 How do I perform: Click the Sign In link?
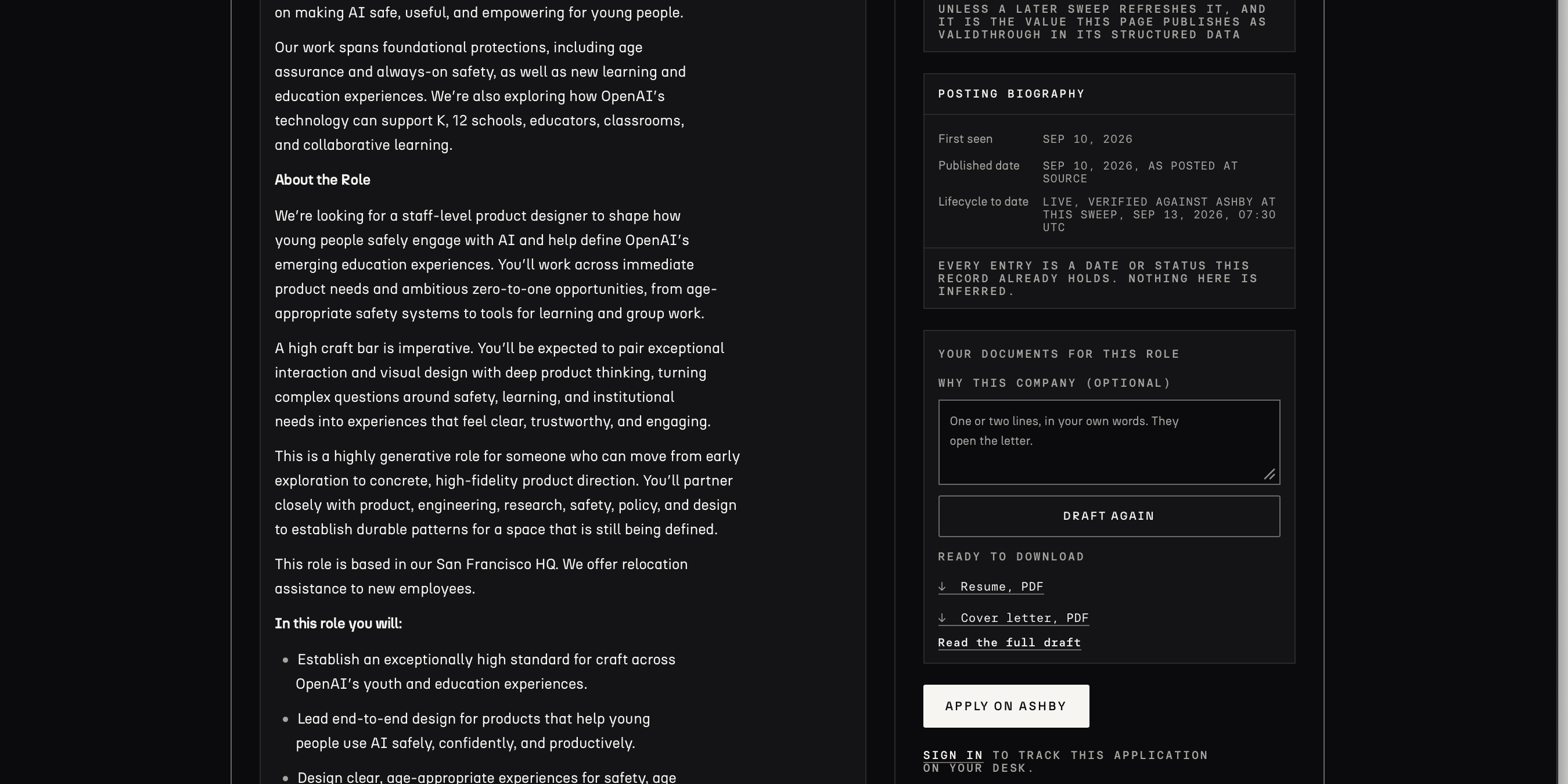point(952,756)
